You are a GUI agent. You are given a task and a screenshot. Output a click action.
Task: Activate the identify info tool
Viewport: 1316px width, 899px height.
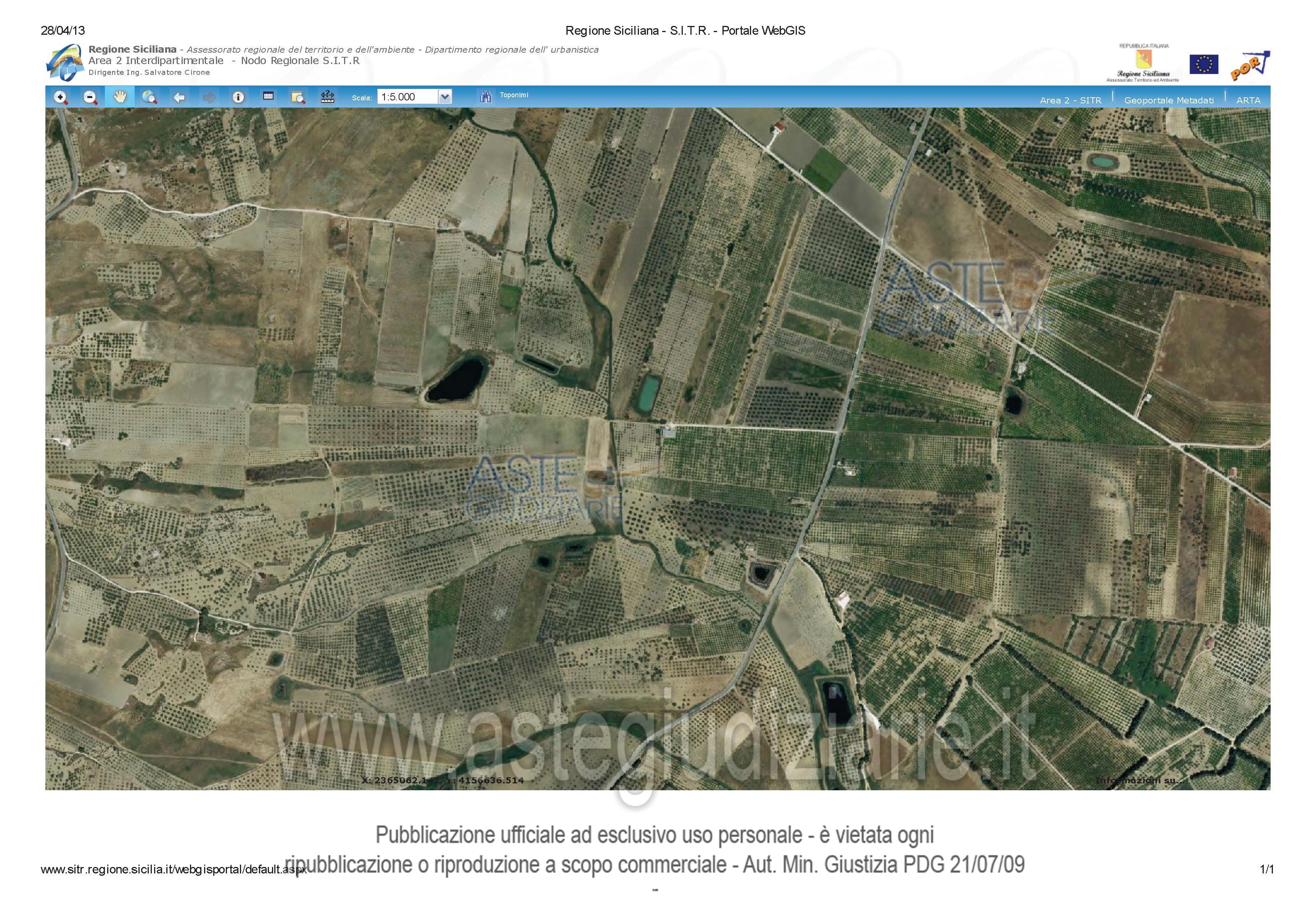click(x=238, y=97)
